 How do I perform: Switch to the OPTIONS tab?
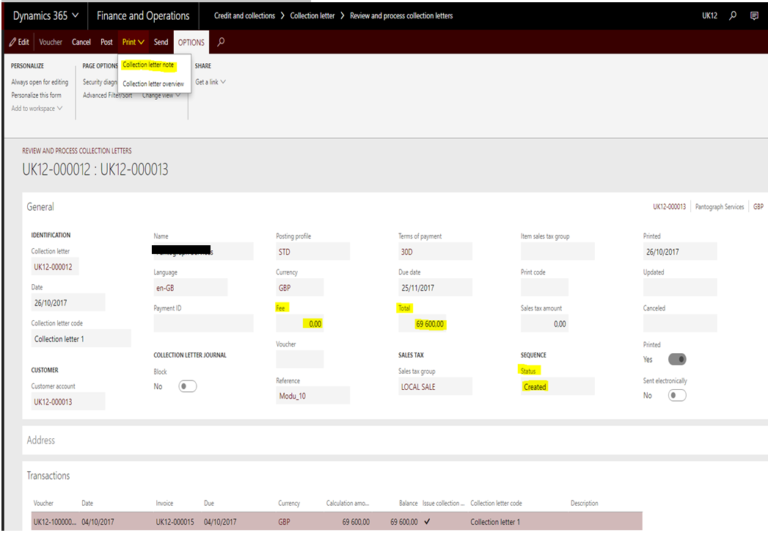pos(191,42)
